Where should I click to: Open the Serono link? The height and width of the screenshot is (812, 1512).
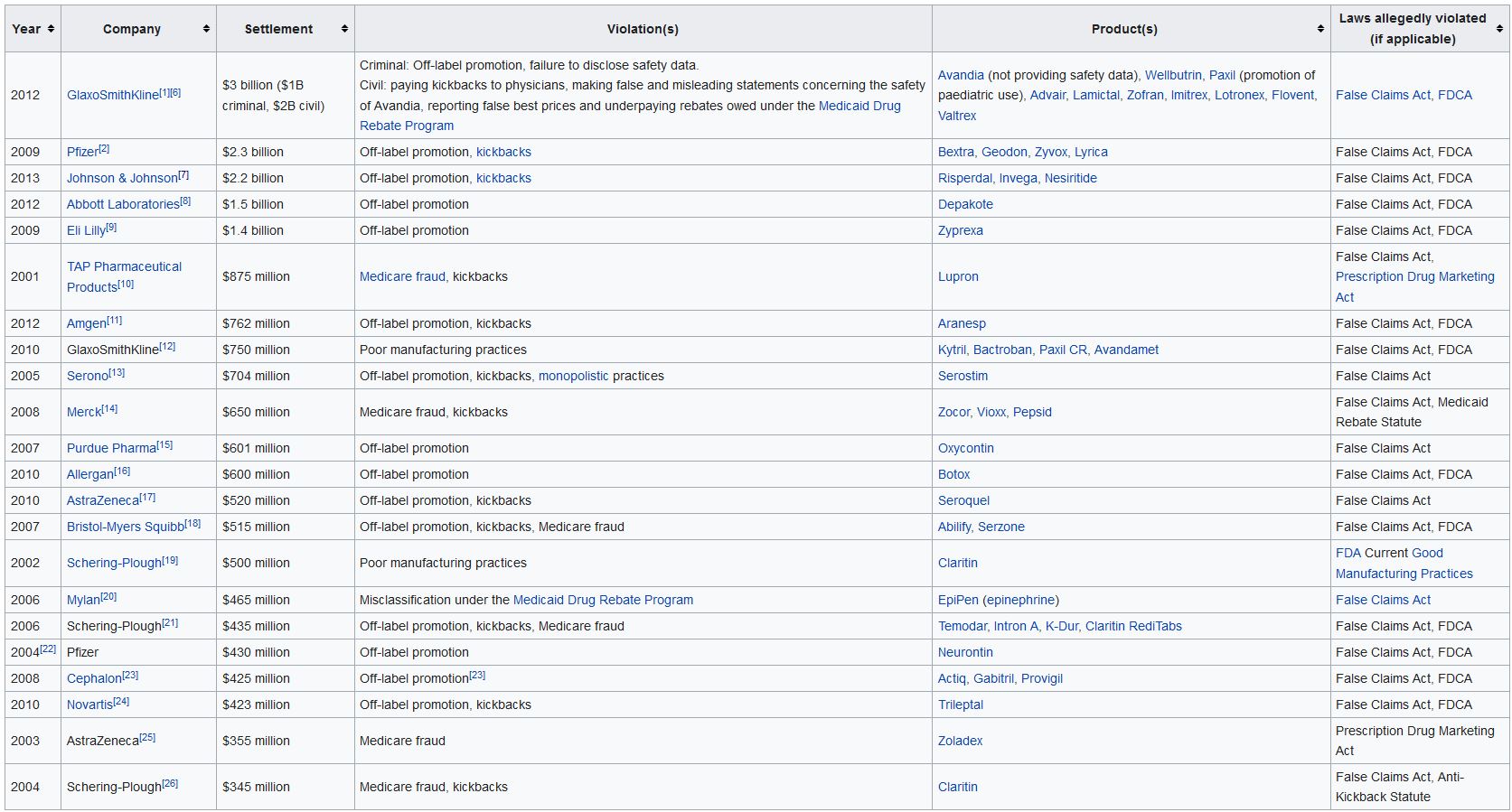pyautogui.click(x=88, y=376)
